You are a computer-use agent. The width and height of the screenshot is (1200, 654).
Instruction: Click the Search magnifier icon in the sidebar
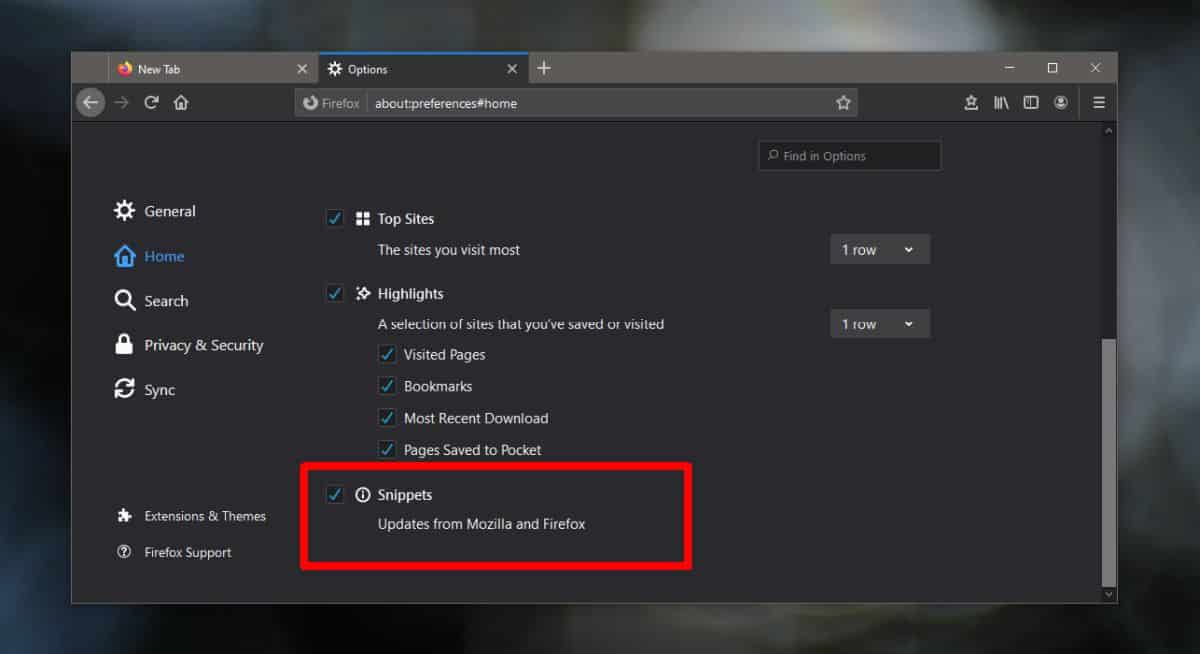124,300
